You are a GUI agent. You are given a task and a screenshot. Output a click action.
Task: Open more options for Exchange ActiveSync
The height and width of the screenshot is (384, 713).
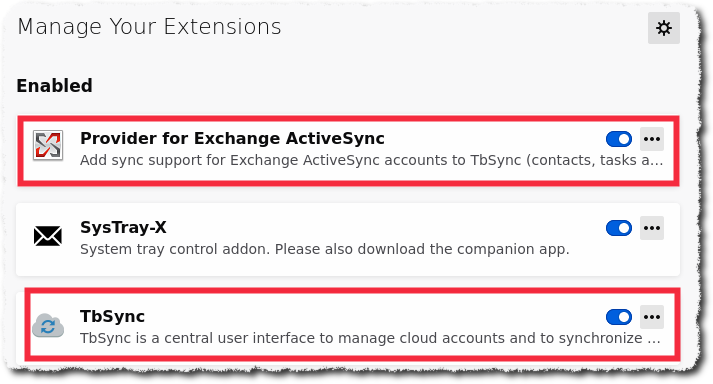pyautogui.click(x=652, y=139)
